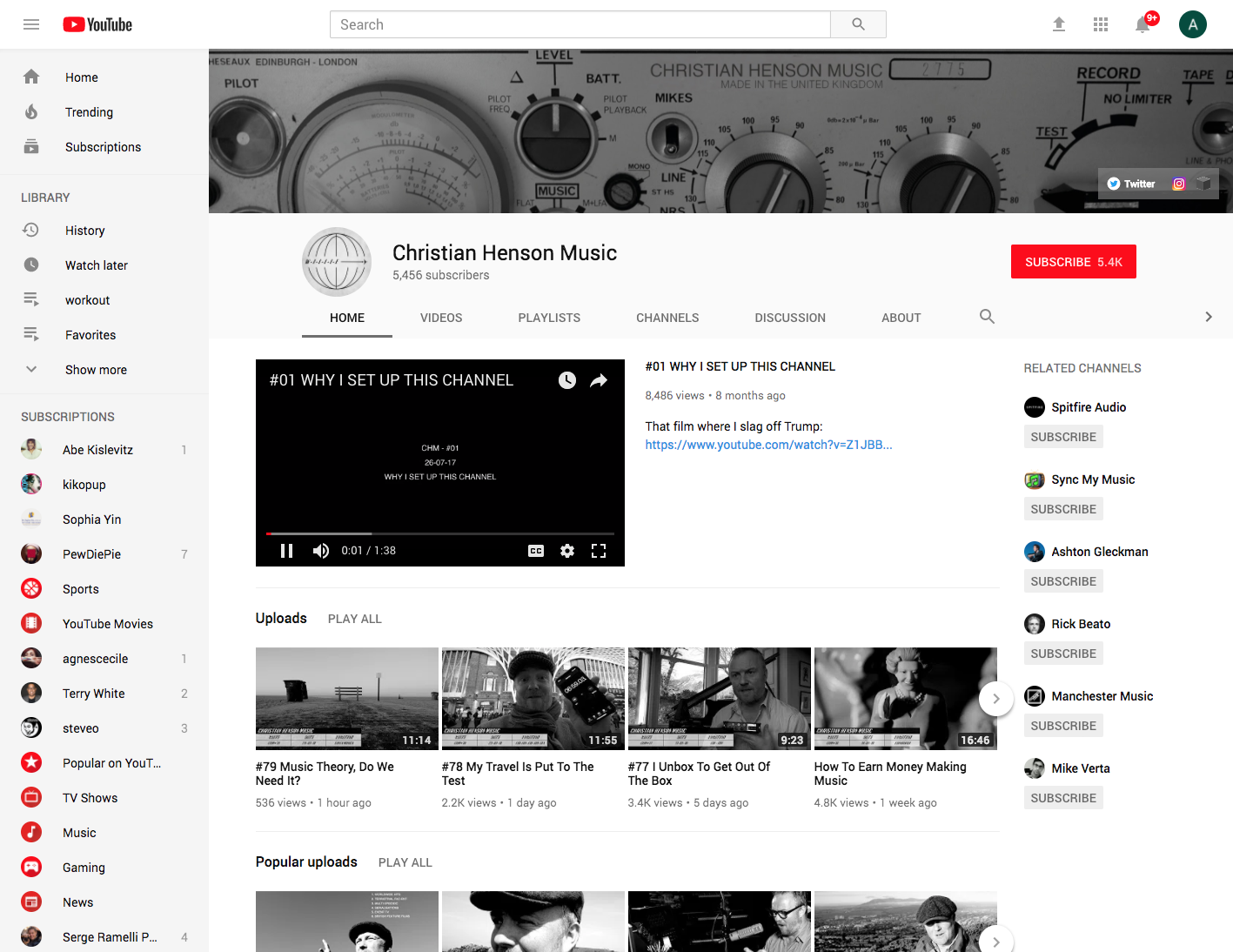Expand Show more in the library
The image size is (1233, 952).
104,370
